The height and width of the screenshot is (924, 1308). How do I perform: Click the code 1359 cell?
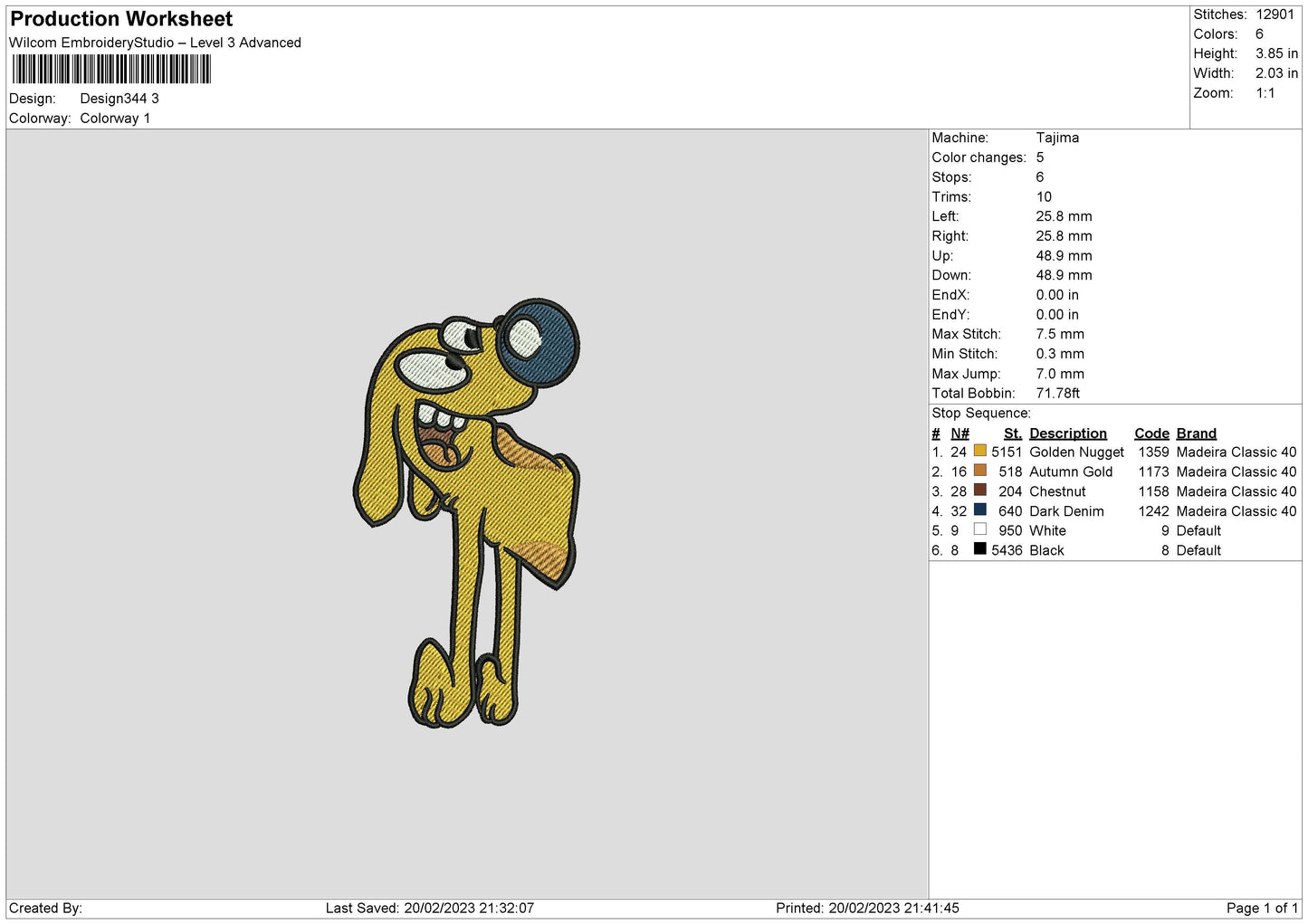[1153, 452]
